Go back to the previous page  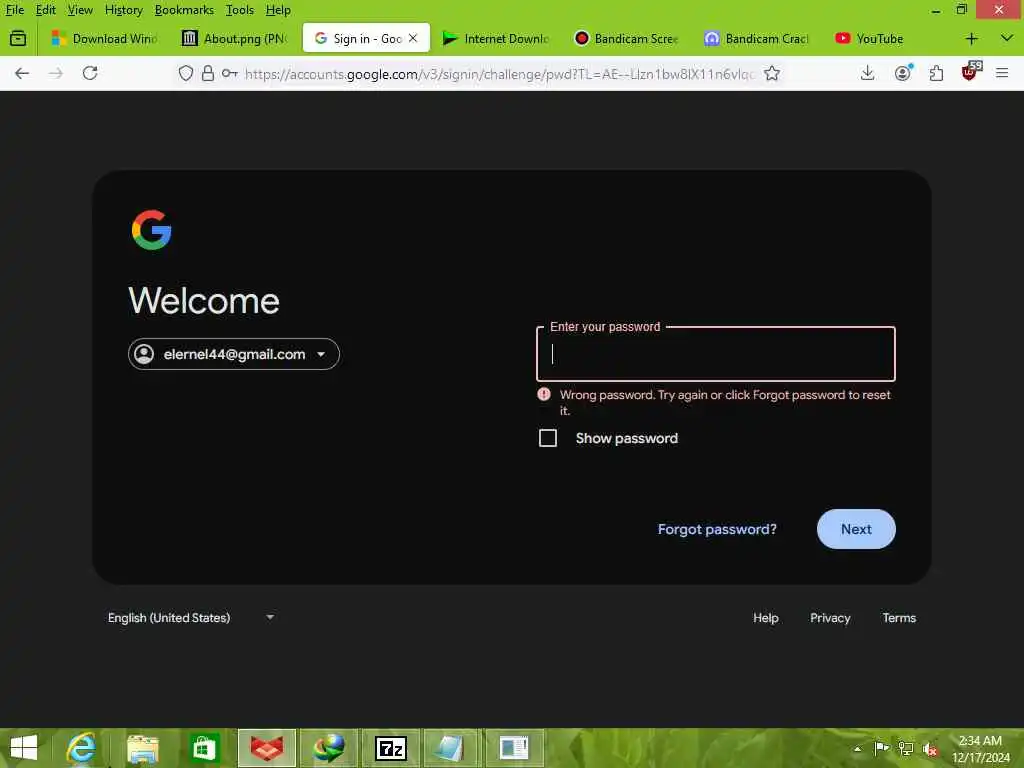coord(22,73)
